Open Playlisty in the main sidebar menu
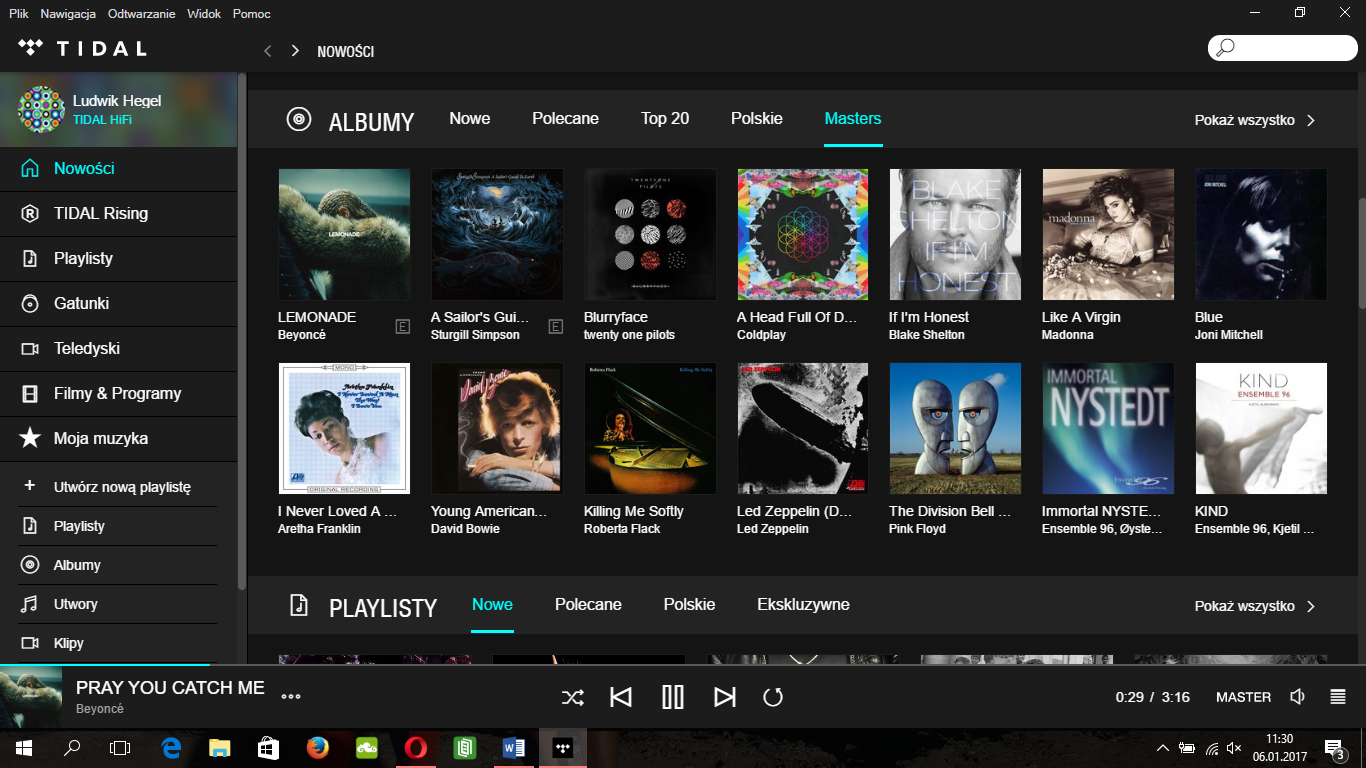 [118, 258]
